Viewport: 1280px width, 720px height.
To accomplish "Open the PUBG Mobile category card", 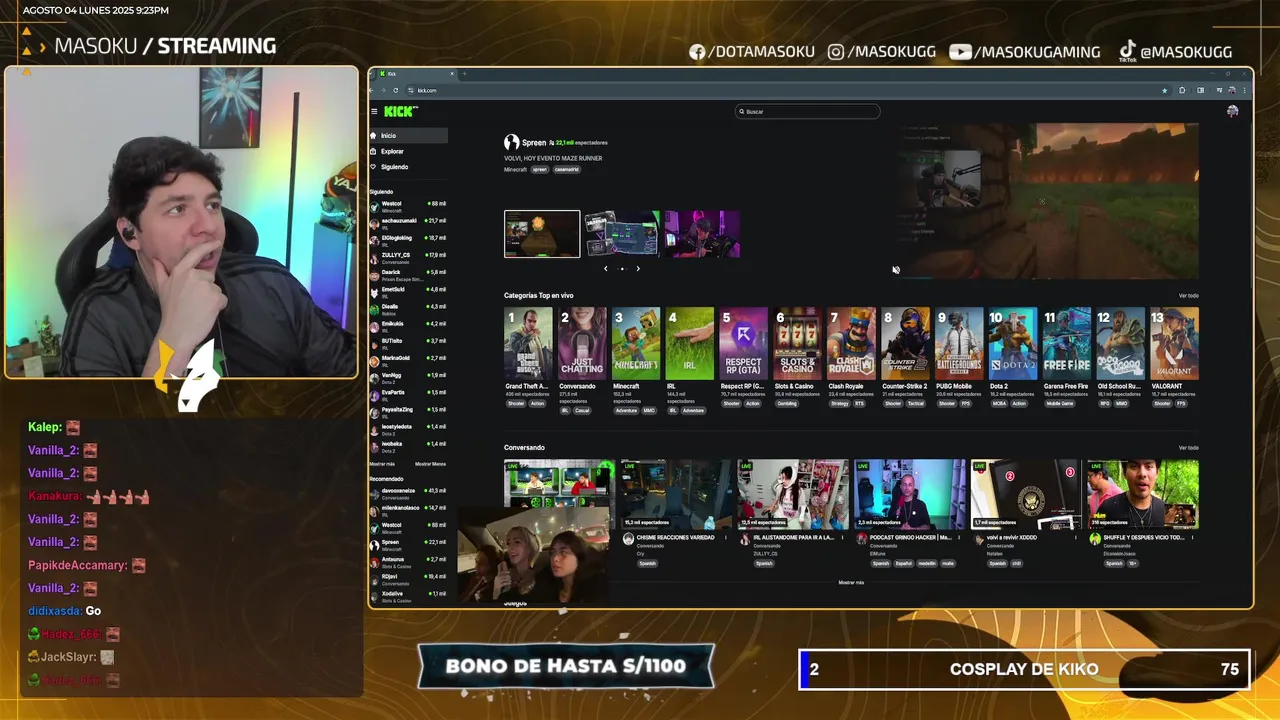I will [x=960, y=344].
